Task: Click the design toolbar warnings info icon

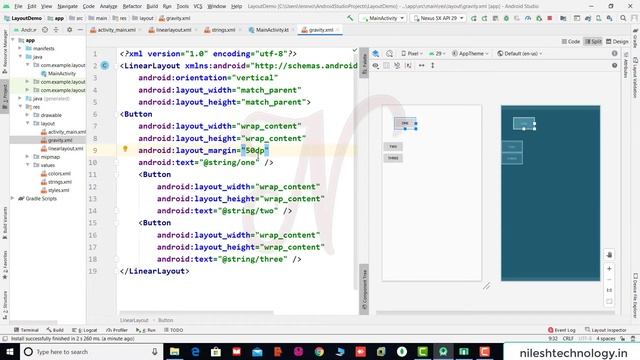Action: pyautogui.click(x=614, y=53)
